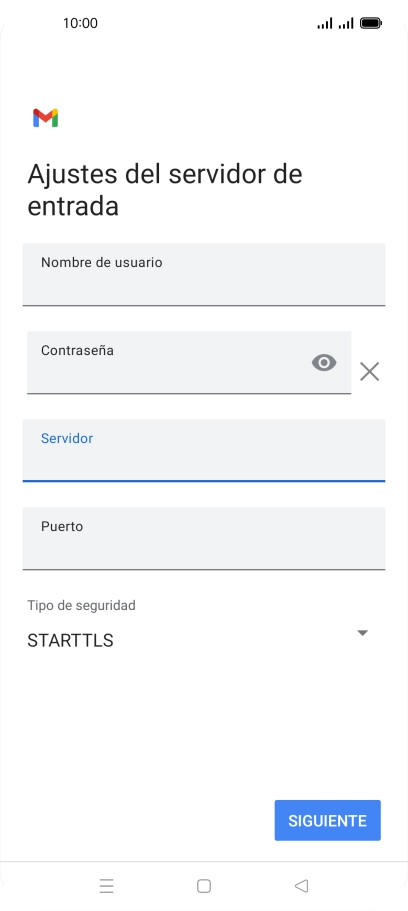Tap the Servidor field label

click(x=67, y=438)
